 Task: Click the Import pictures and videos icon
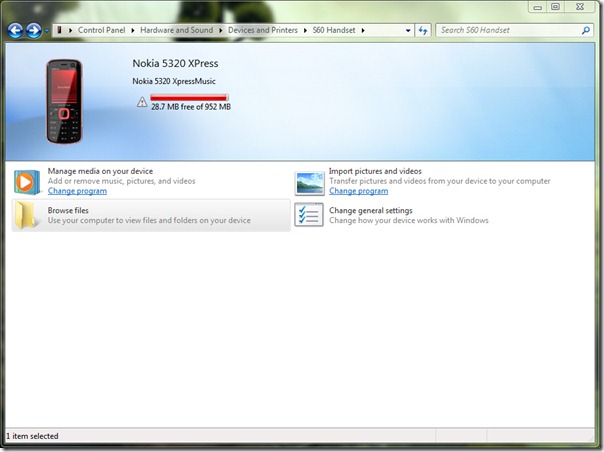tap(309, 182)
